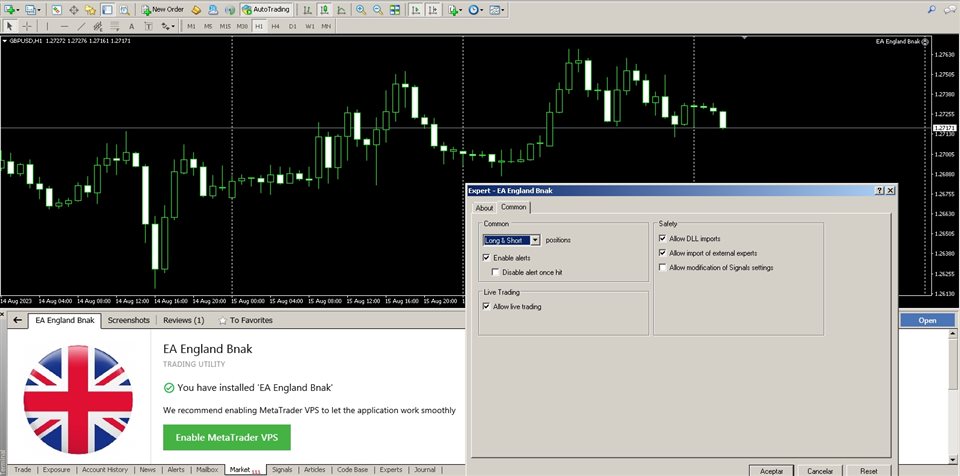Switch to the About tab in Expert dialog

tap(484, 208)
